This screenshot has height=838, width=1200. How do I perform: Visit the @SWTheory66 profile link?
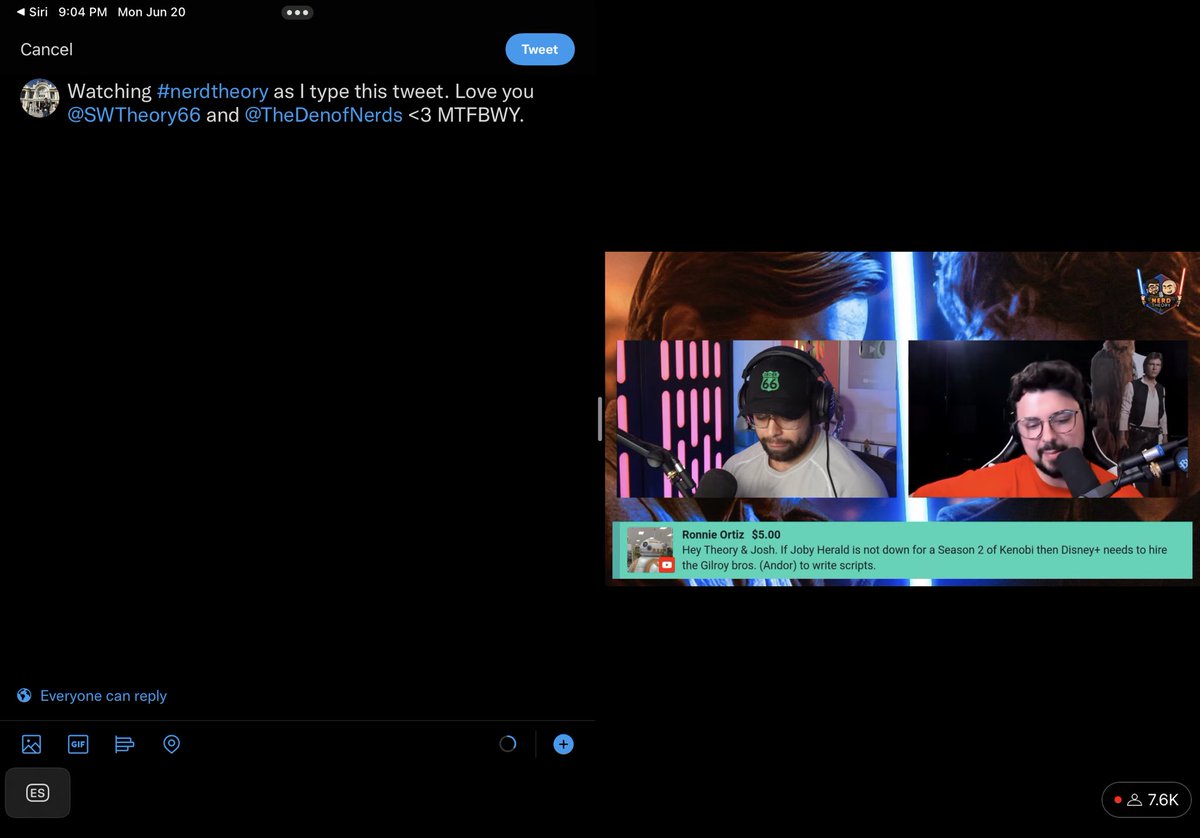pos(134,114)
